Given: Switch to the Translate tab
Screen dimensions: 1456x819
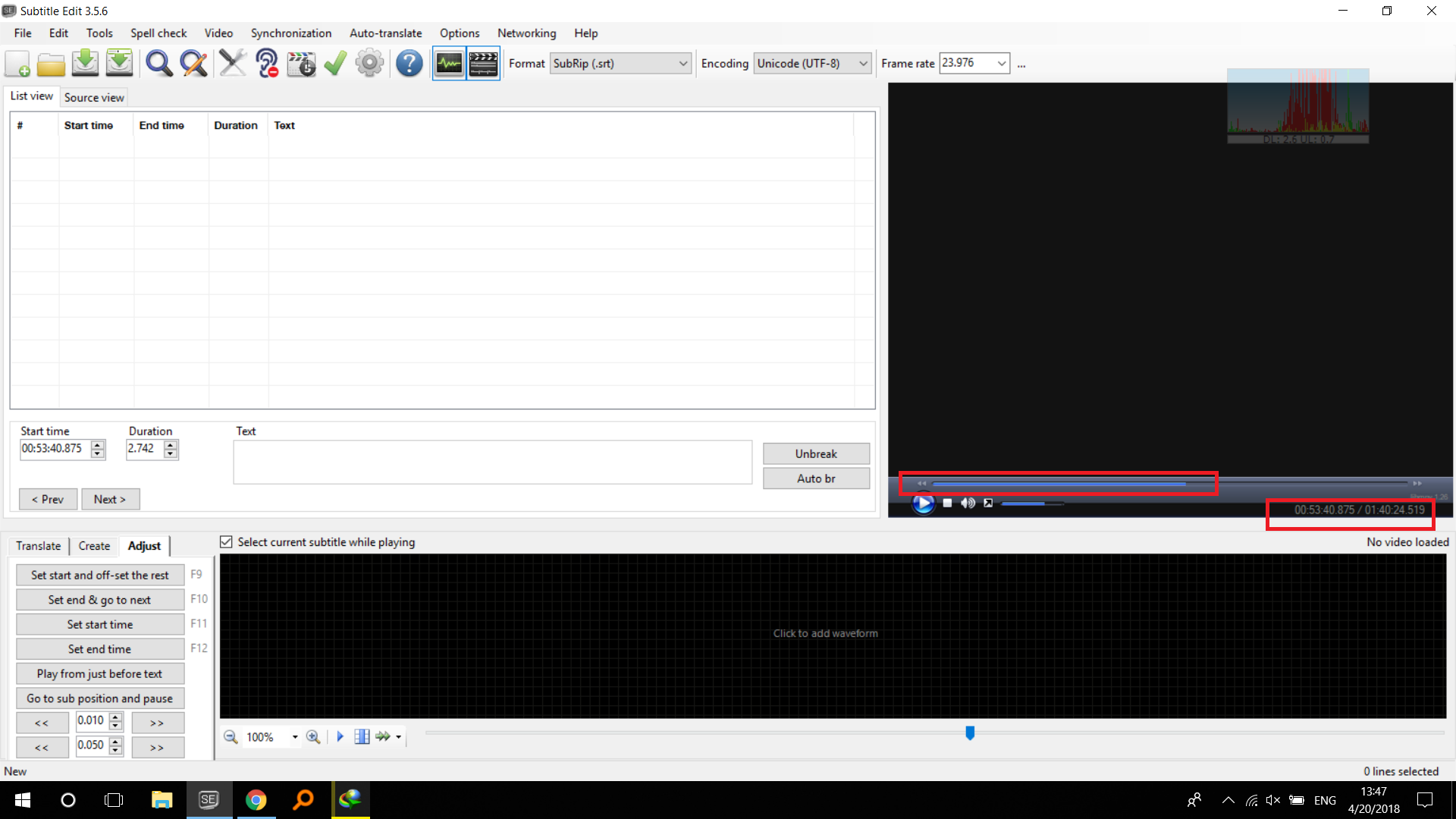Looking at the screenshot, I should pos(38,546).
